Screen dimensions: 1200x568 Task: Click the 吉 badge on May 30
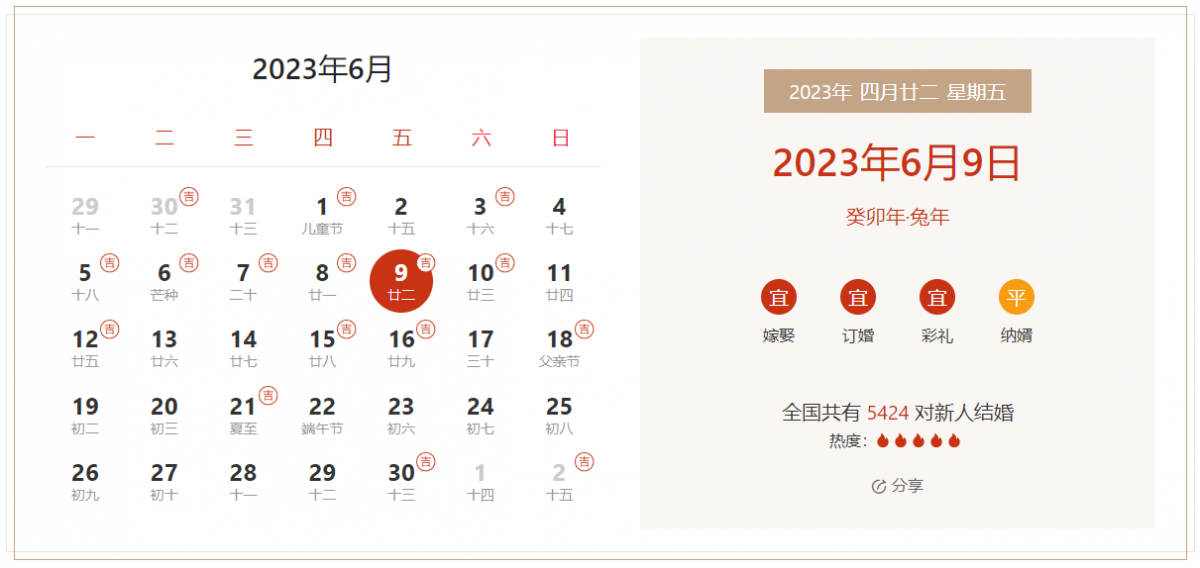click(189, 196)
